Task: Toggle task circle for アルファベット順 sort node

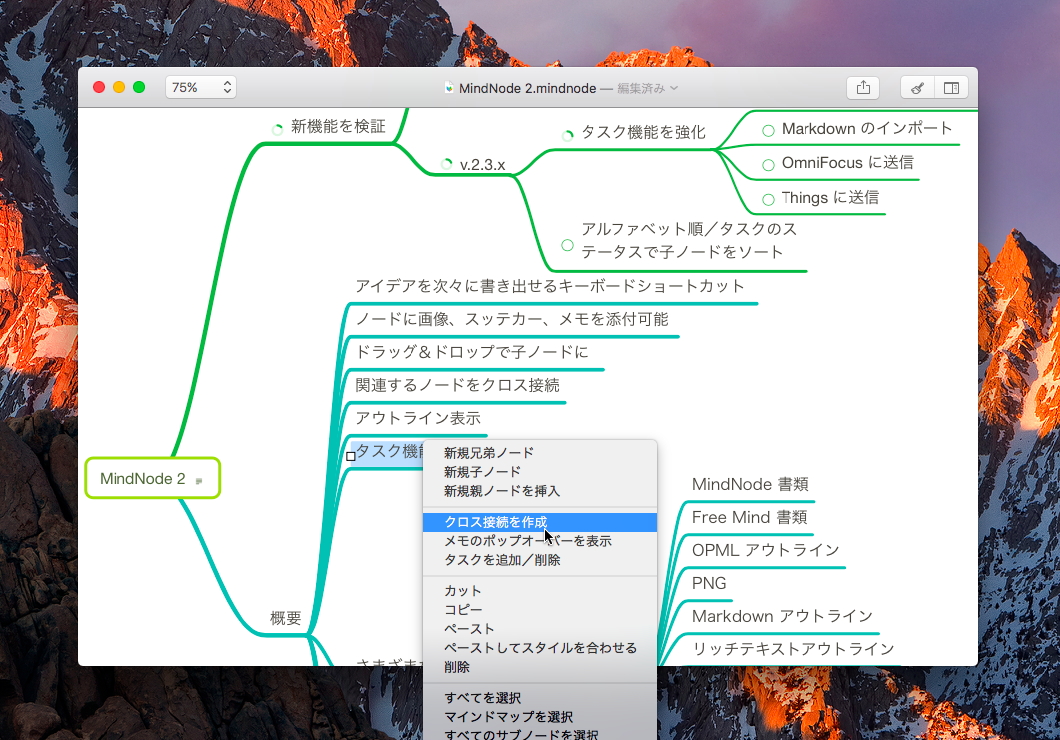Action: click(567, 245)
